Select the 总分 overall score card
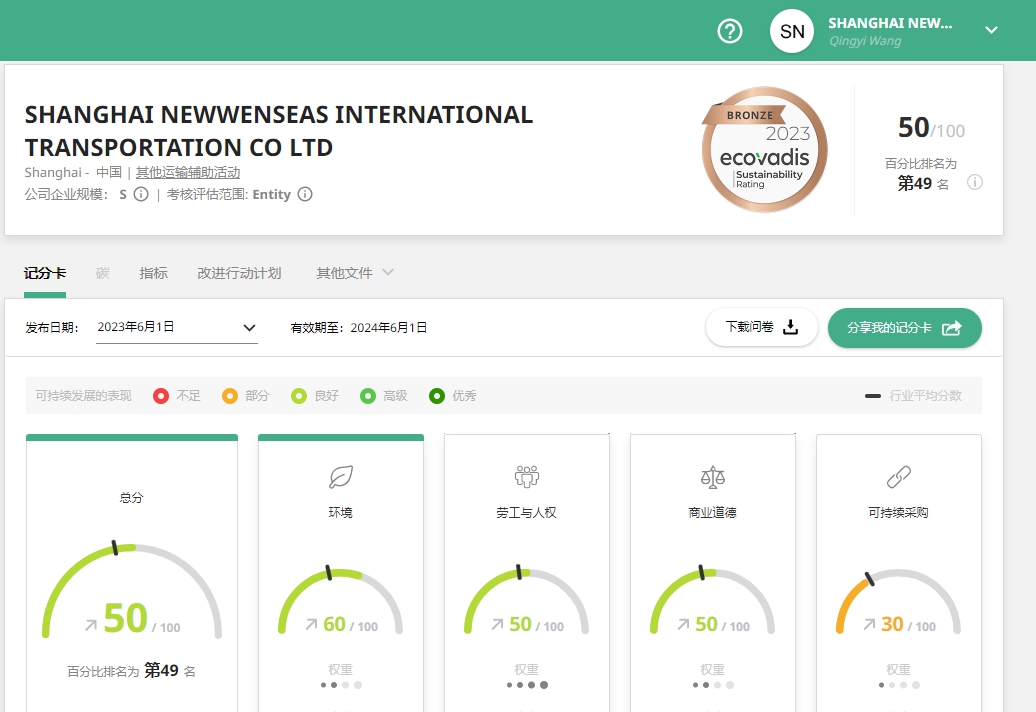The height and width of the screenshot is (712, 1036). [131, 573]
